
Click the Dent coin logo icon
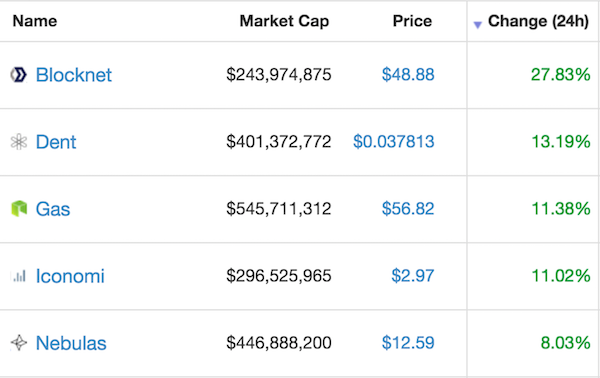coord(18,142)
